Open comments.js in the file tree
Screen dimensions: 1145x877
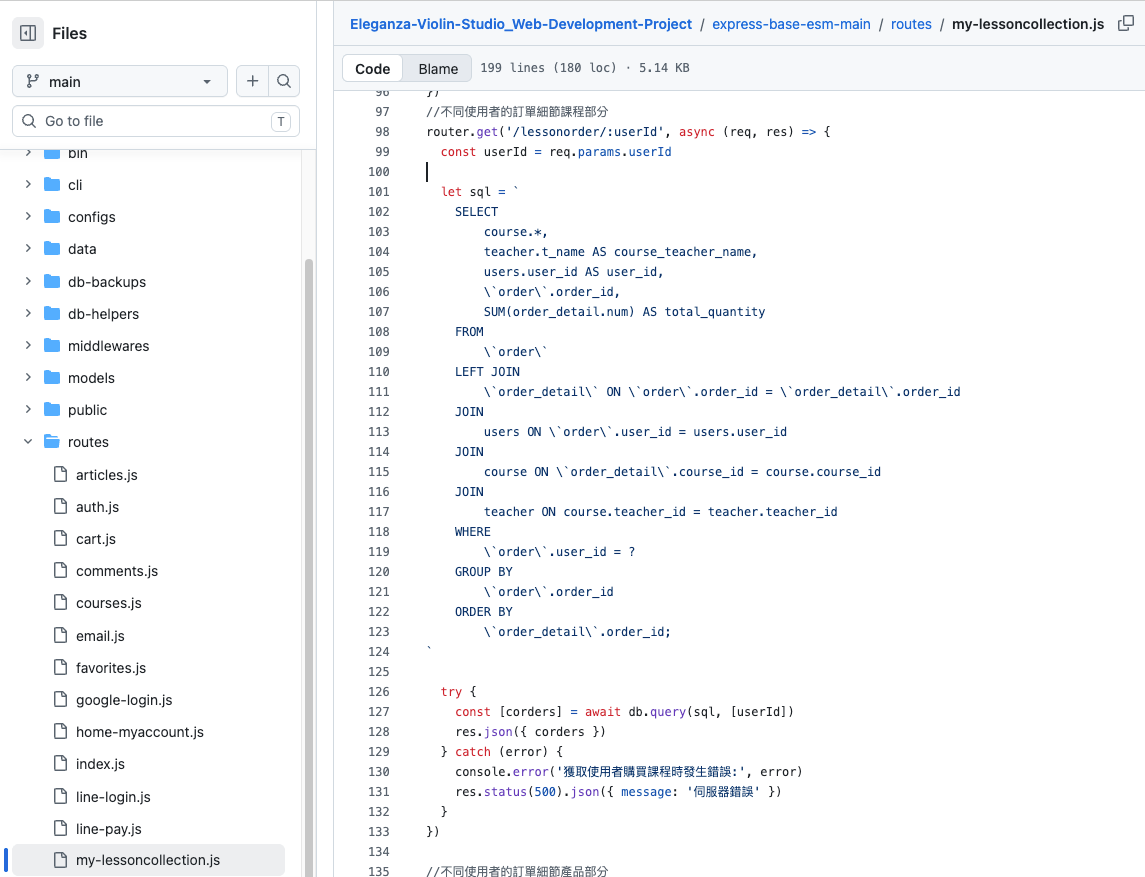(117, 571)
